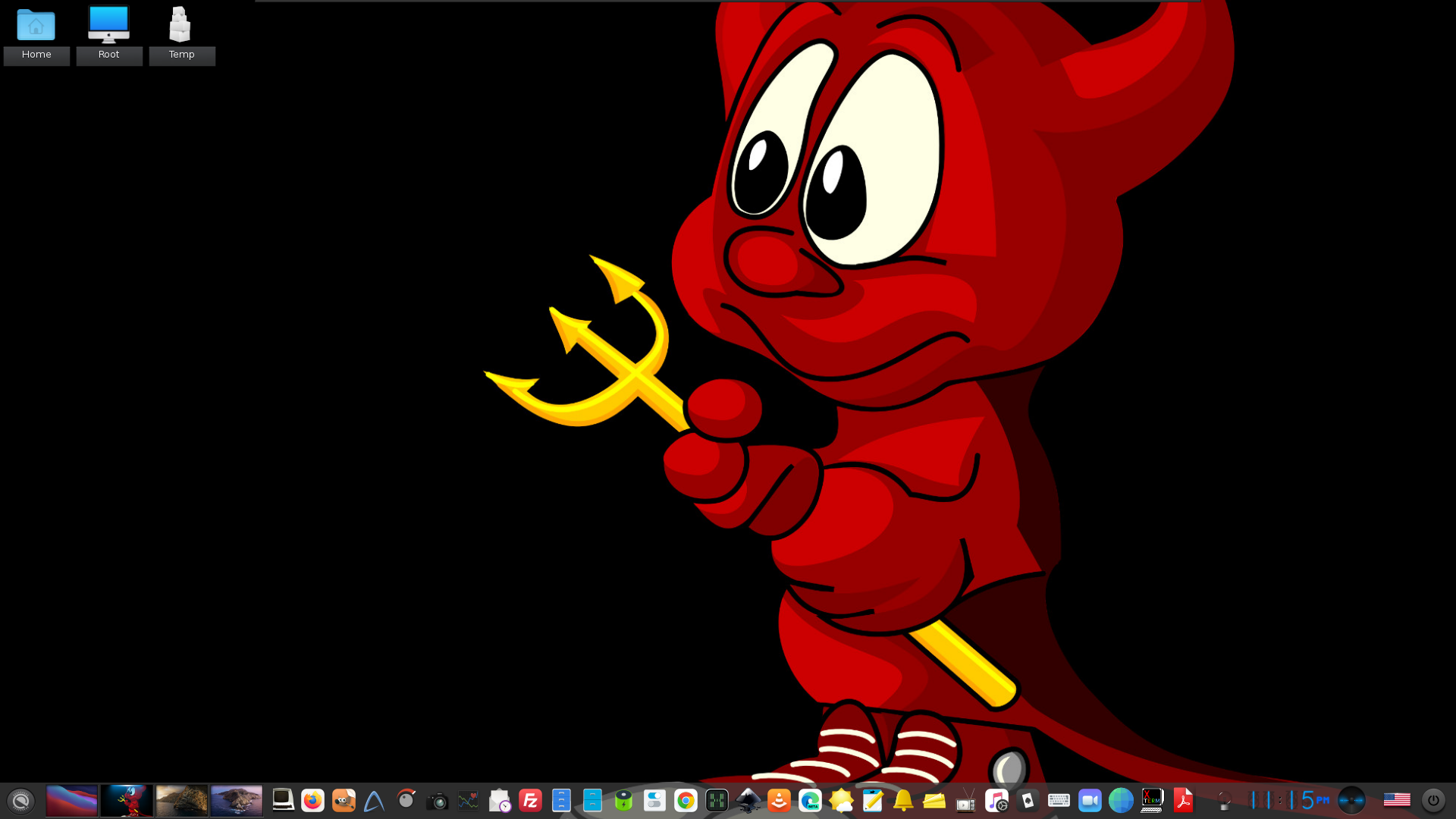This screenshot has height=819, width=1456.
Task: Open Adobe PDF reader icon
Action: pyautogui.click(x=1183, y=801)
